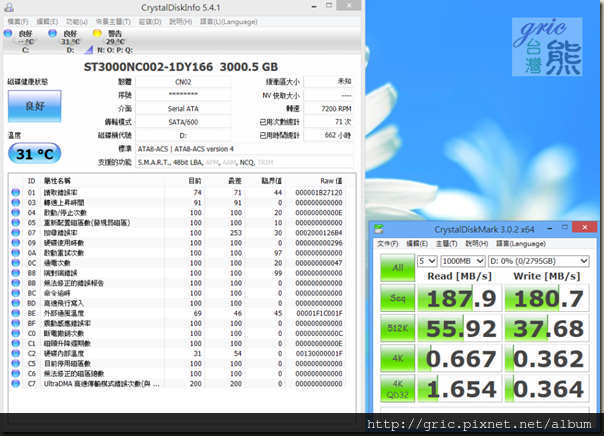Open CrystalDiskInfo 功能(u) menu
Screen dimensions: 604x436
tap(77, 22)
